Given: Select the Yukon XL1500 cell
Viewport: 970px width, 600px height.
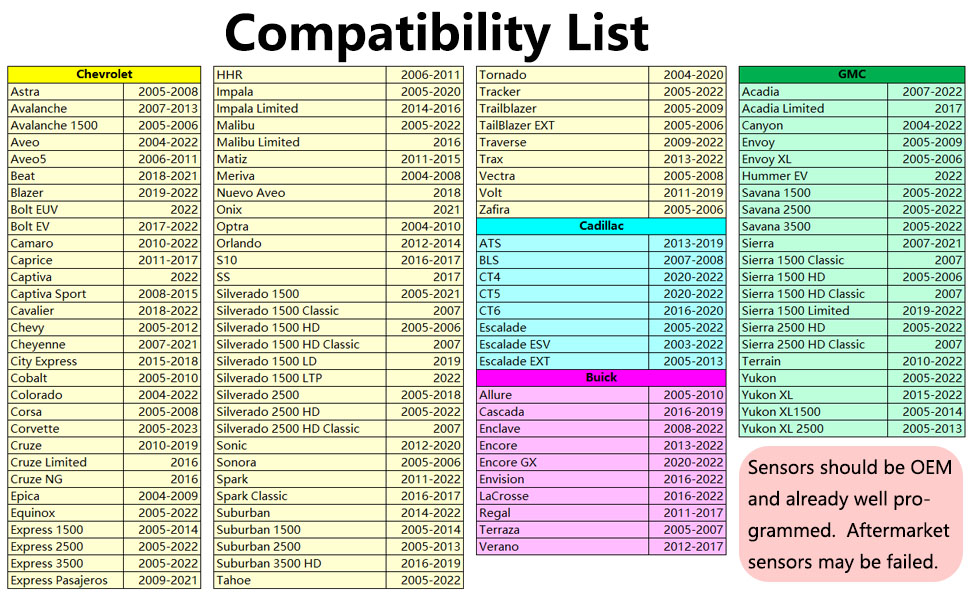Looking at the screenshot, I should 813,412.
